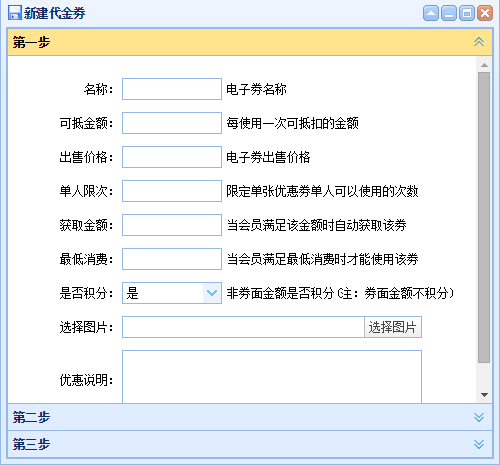Click the save disk icon beside 新建代金券
Image resolution: width=500 pixels, height=465 pixels.
point(15,13)
